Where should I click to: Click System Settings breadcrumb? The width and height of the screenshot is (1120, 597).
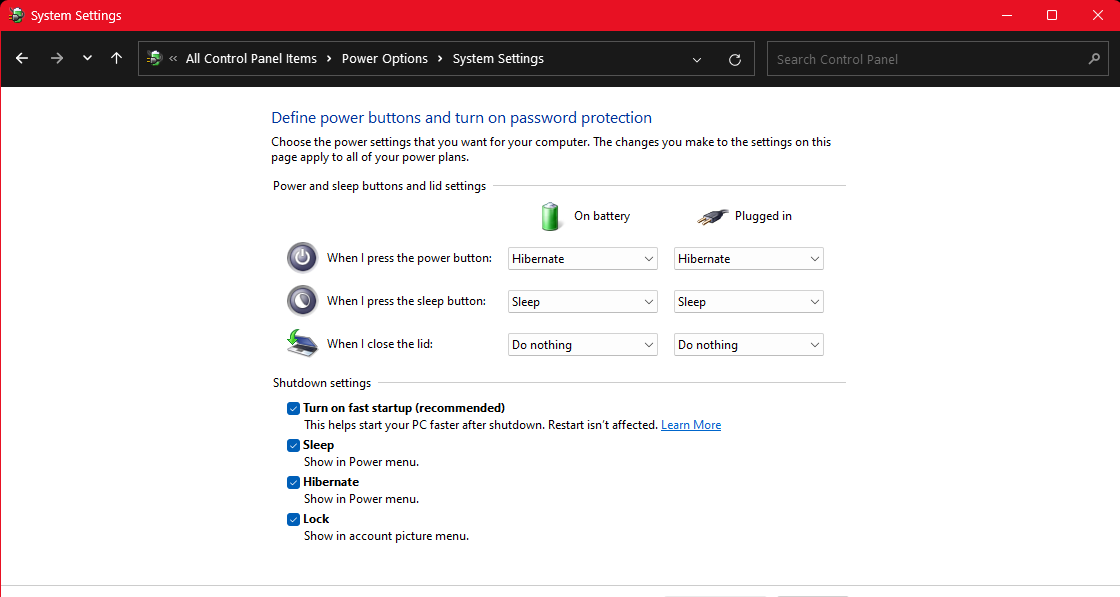(x=498, y=59)
